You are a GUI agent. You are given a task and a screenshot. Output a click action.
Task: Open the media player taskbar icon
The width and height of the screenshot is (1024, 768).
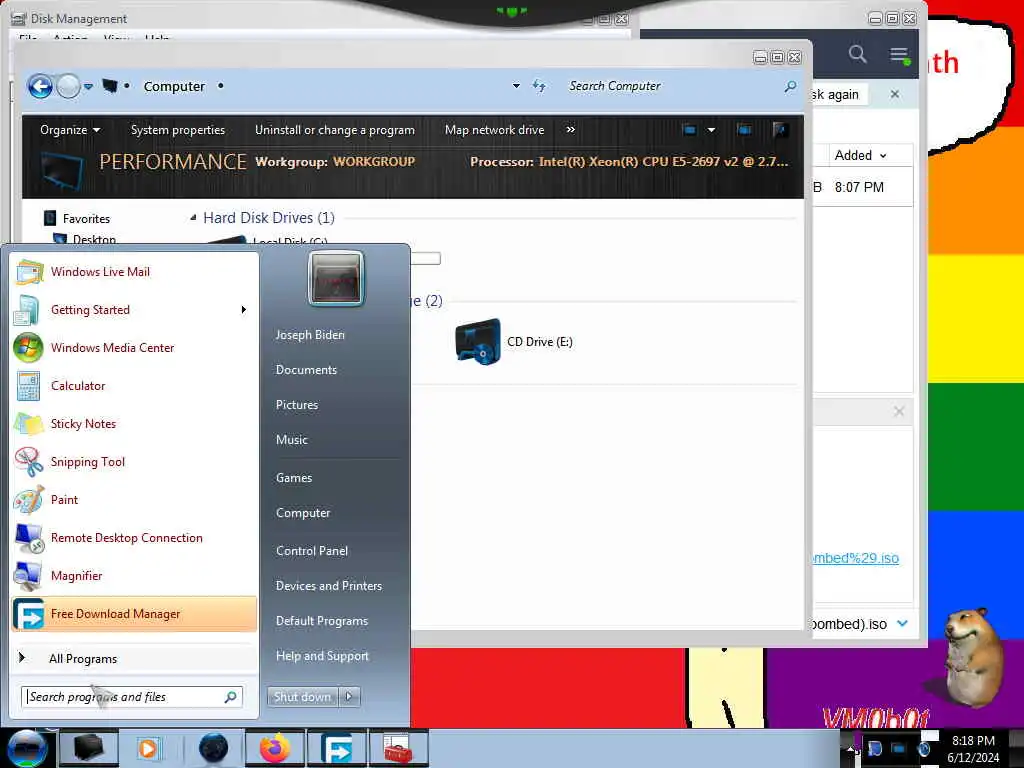click(x=148, y=748)
